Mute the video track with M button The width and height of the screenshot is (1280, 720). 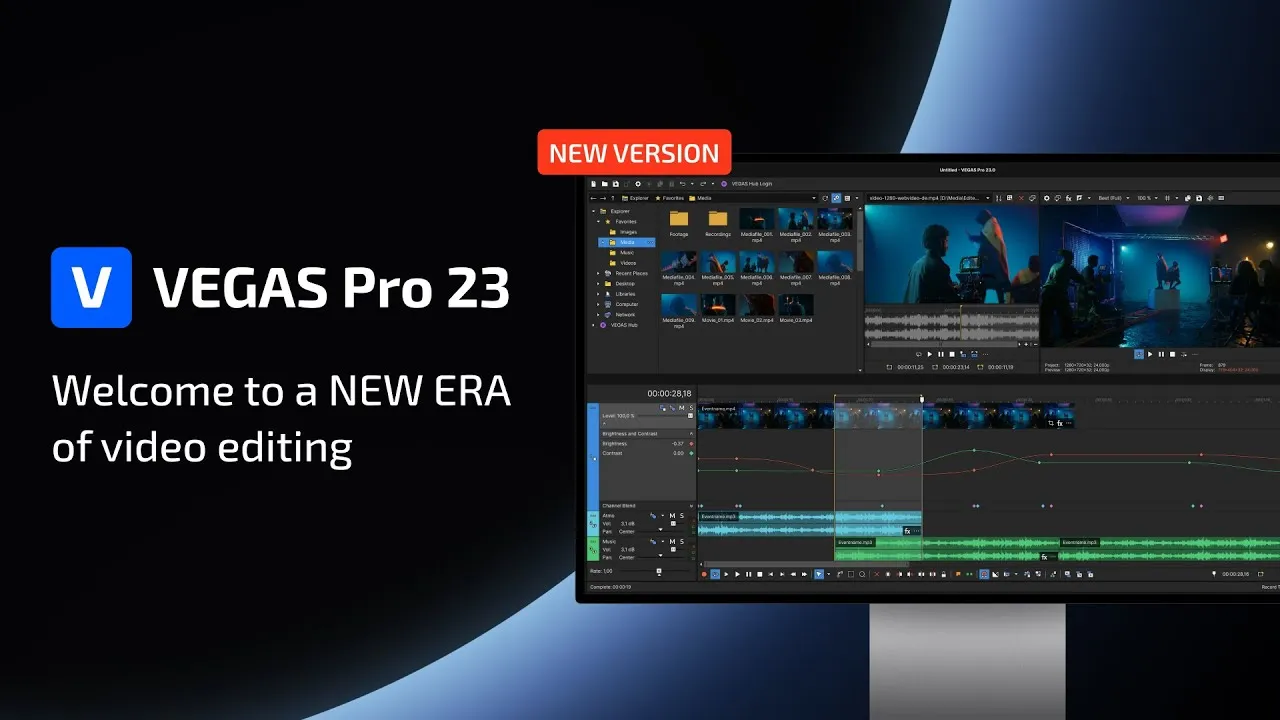tap(682, 408)
